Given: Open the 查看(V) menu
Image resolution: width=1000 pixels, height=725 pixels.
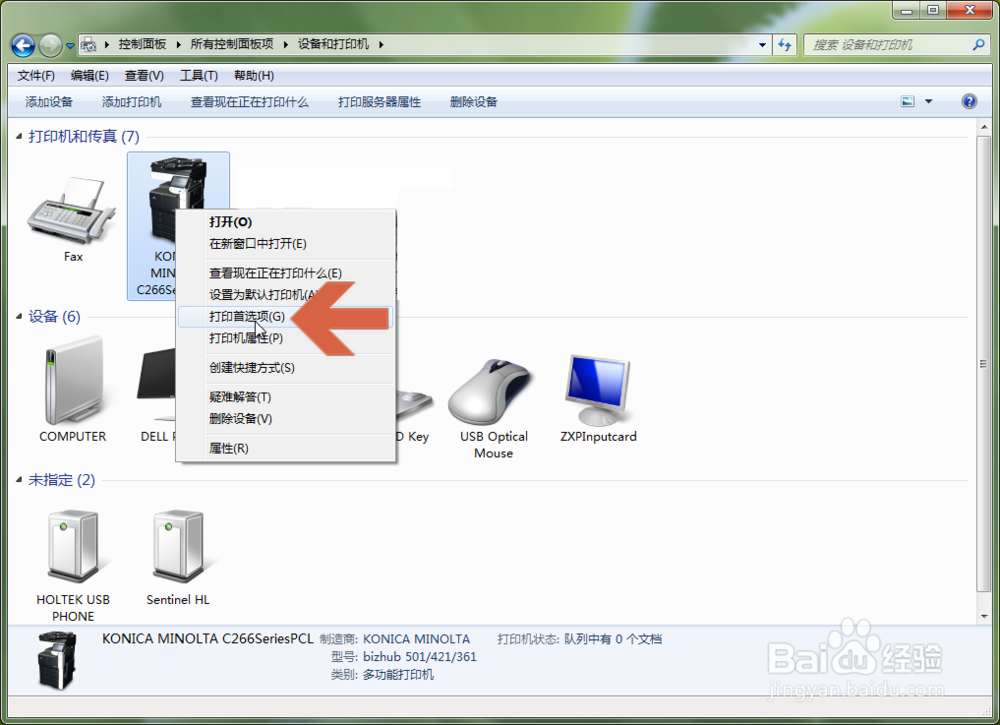Looking at the screenshot, I should (x=144, y=75).
